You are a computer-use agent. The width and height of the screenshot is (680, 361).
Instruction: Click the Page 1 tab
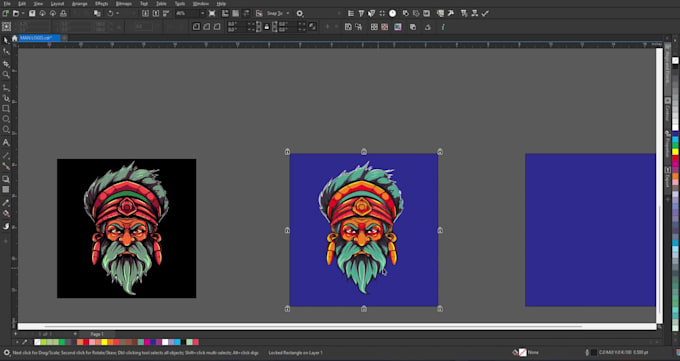pyautogui.click(x=97, y=334)
